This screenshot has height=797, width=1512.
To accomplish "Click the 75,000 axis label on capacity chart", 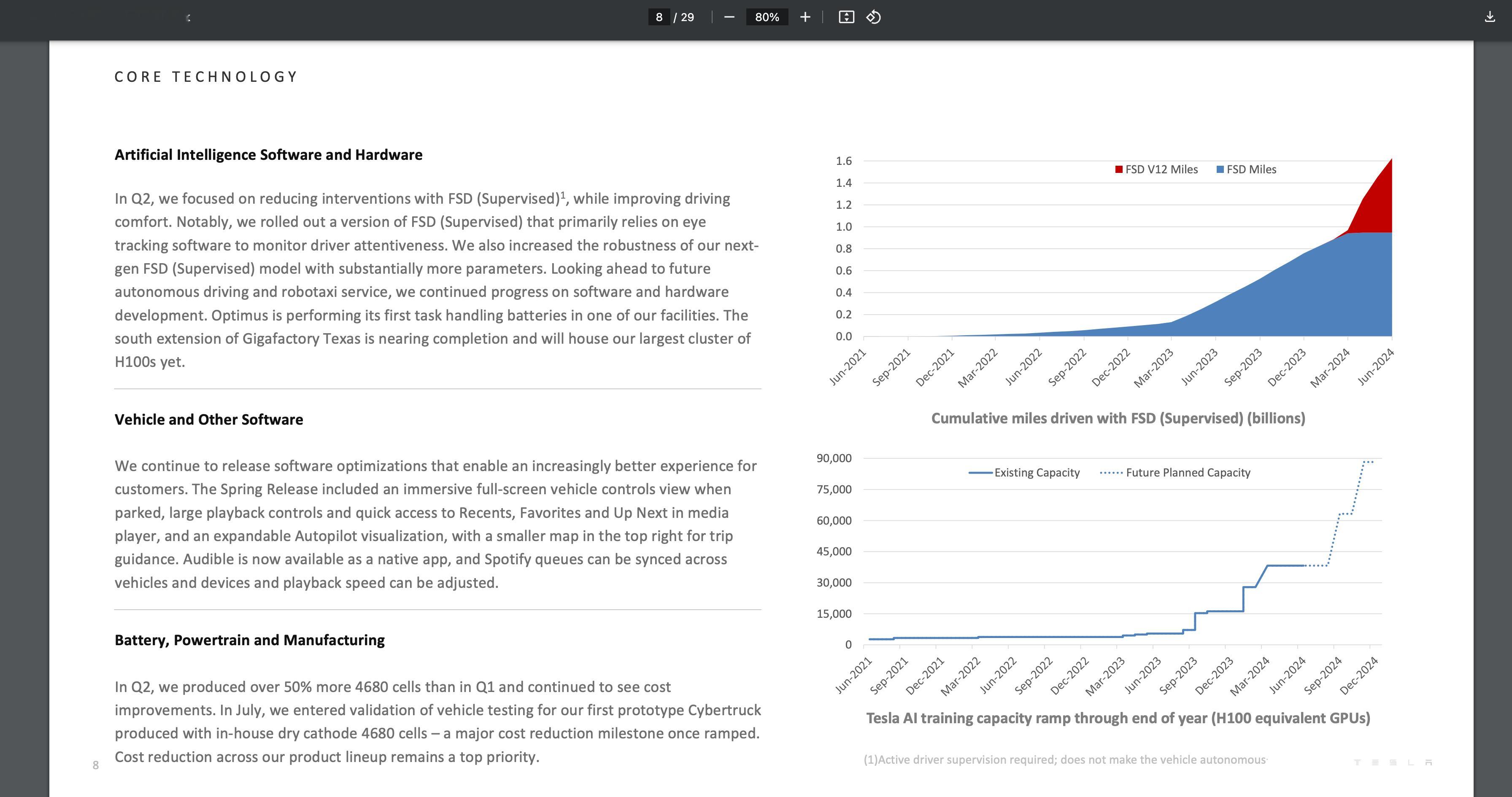I will (834, 489).
